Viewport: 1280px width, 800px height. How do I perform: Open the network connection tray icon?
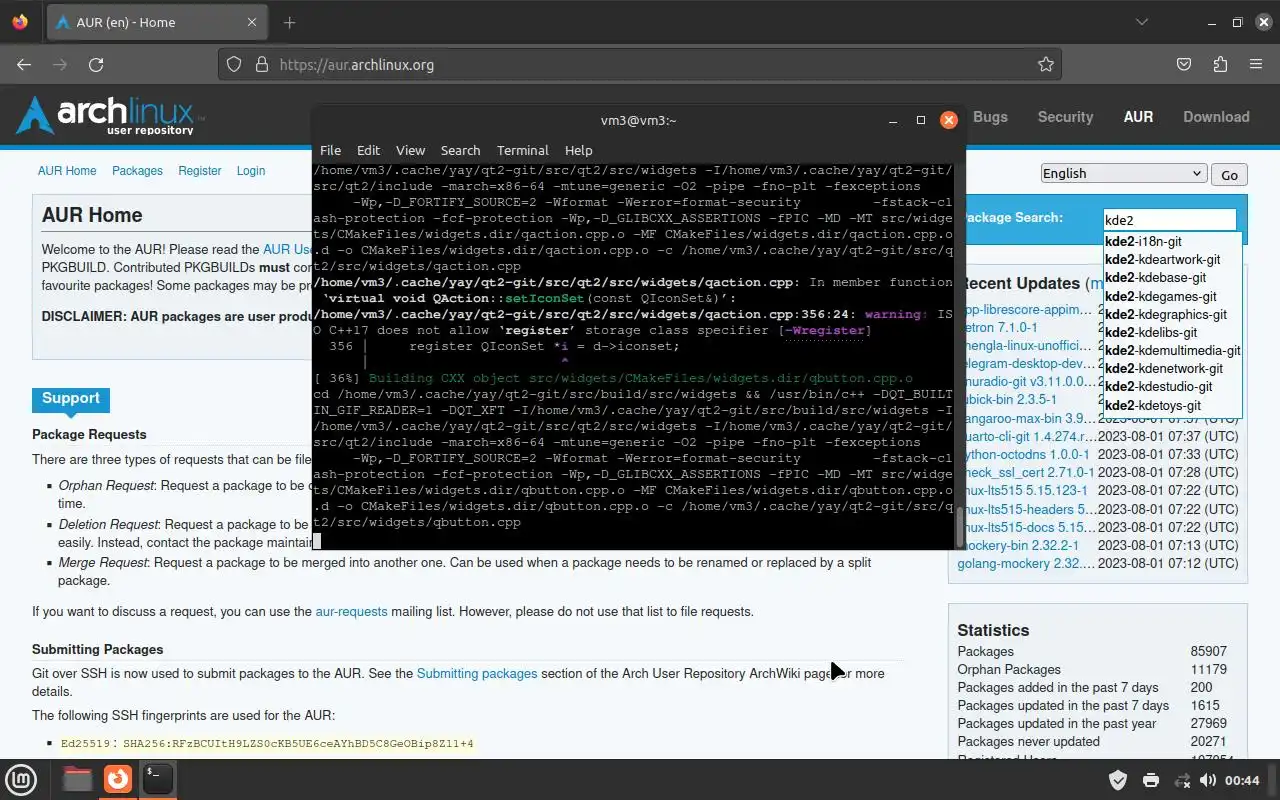point(1181,780)
